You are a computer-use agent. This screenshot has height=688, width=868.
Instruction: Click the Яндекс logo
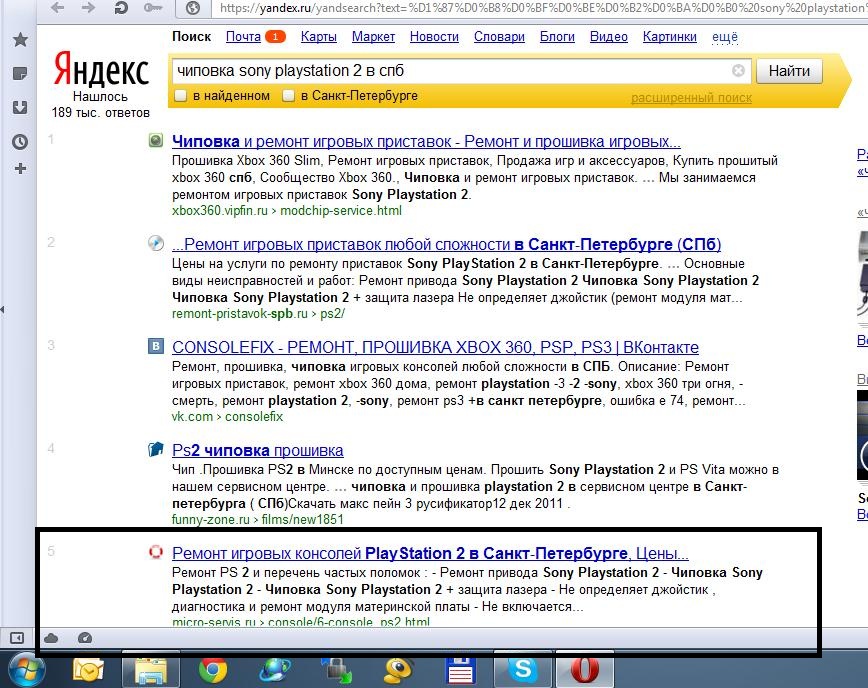[x=101, y=69]
